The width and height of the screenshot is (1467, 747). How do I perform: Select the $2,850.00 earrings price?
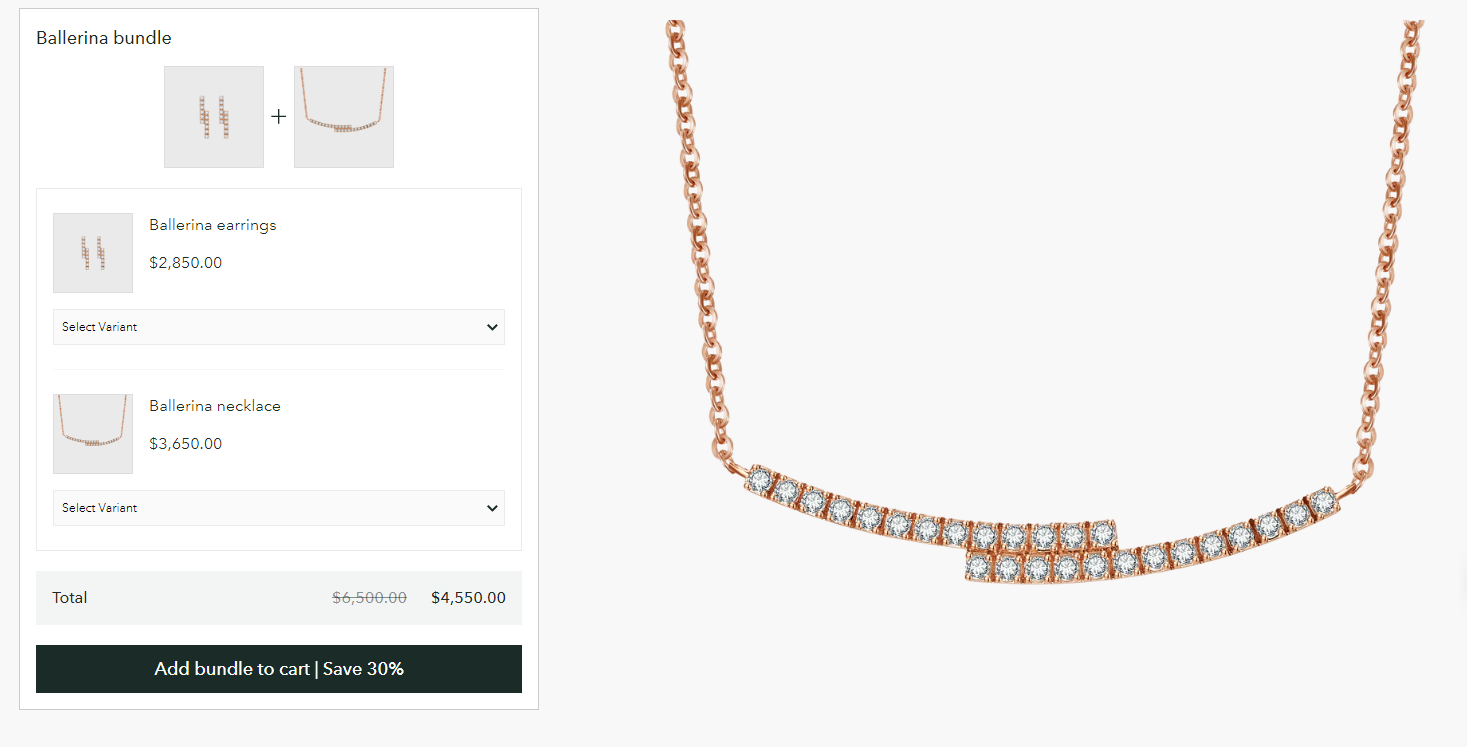coord(186,263)
